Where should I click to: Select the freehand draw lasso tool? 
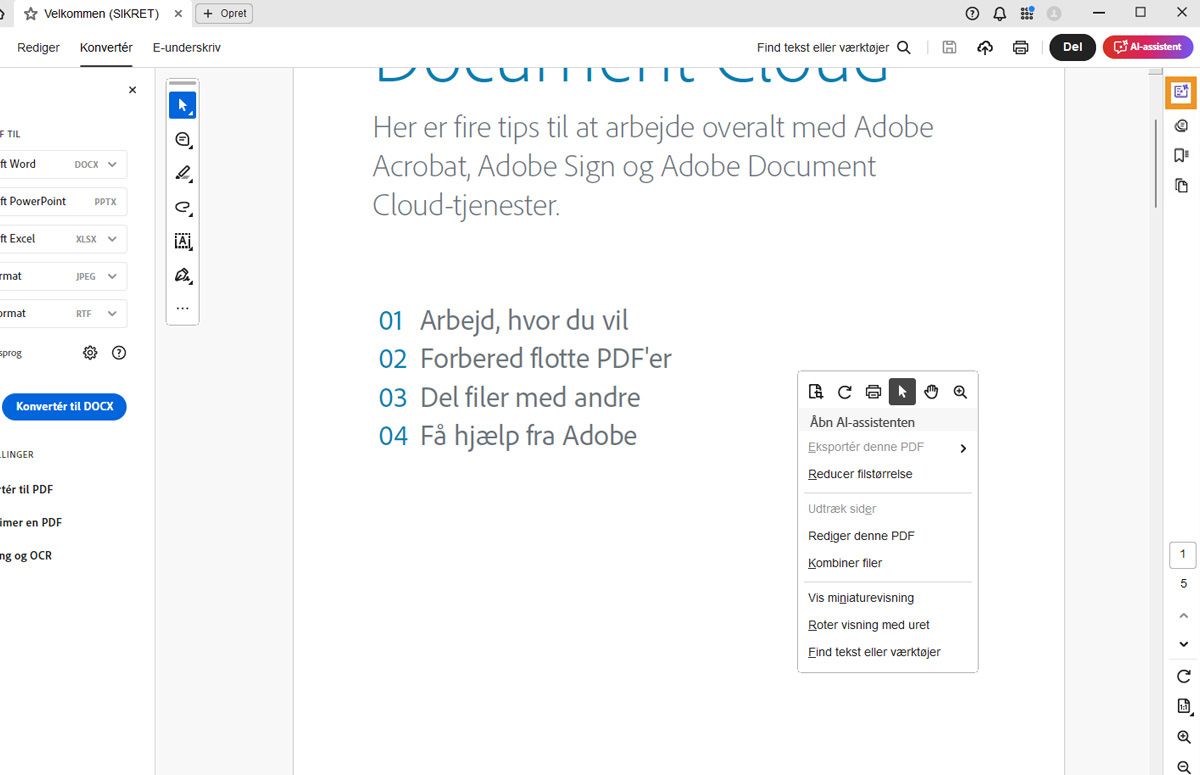coord(182,207)
